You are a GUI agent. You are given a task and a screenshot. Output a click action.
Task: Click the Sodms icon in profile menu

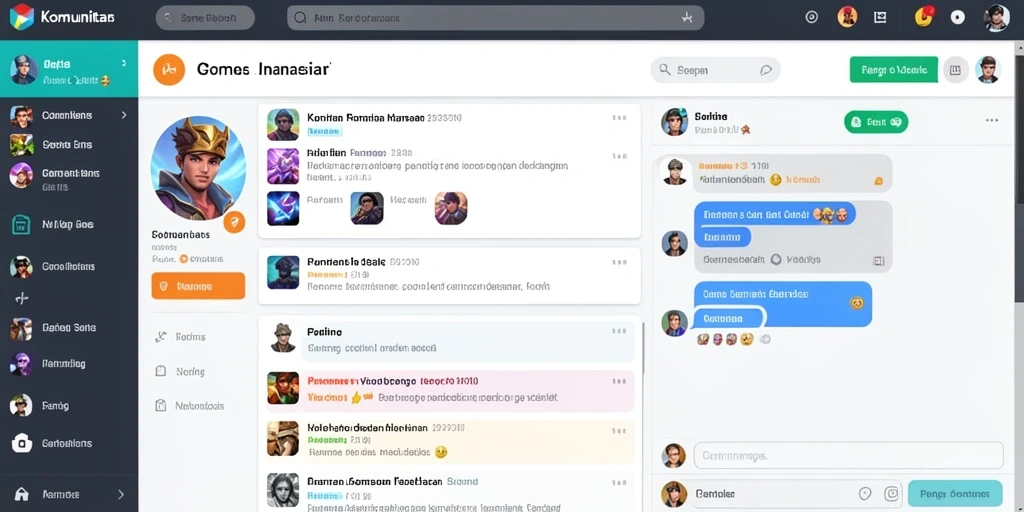[x=161, y=337]
